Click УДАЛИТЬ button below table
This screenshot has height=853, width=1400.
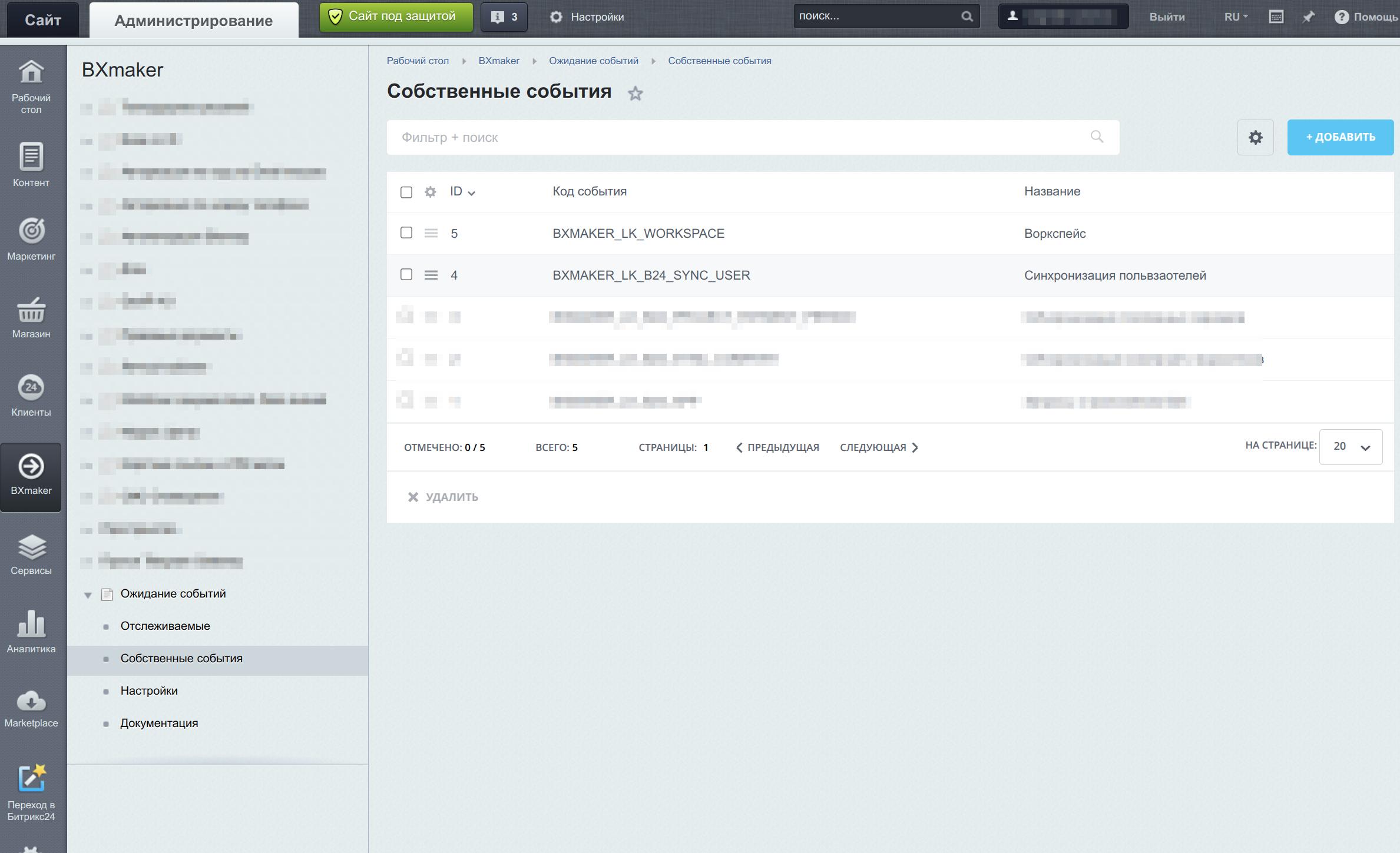click(x=443, y=497)
